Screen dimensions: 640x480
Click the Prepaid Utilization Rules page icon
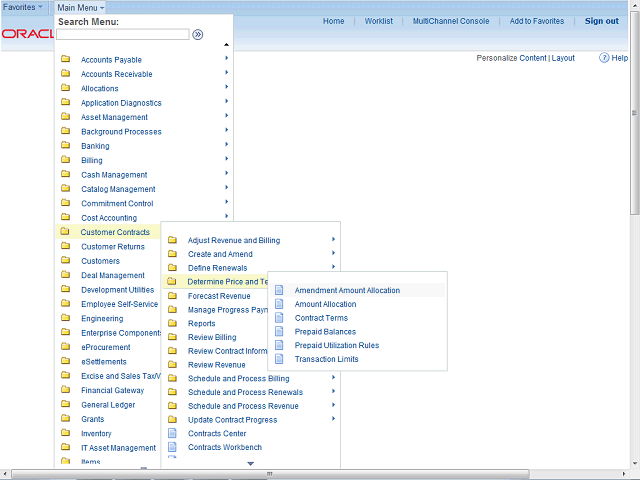(279, 345)
